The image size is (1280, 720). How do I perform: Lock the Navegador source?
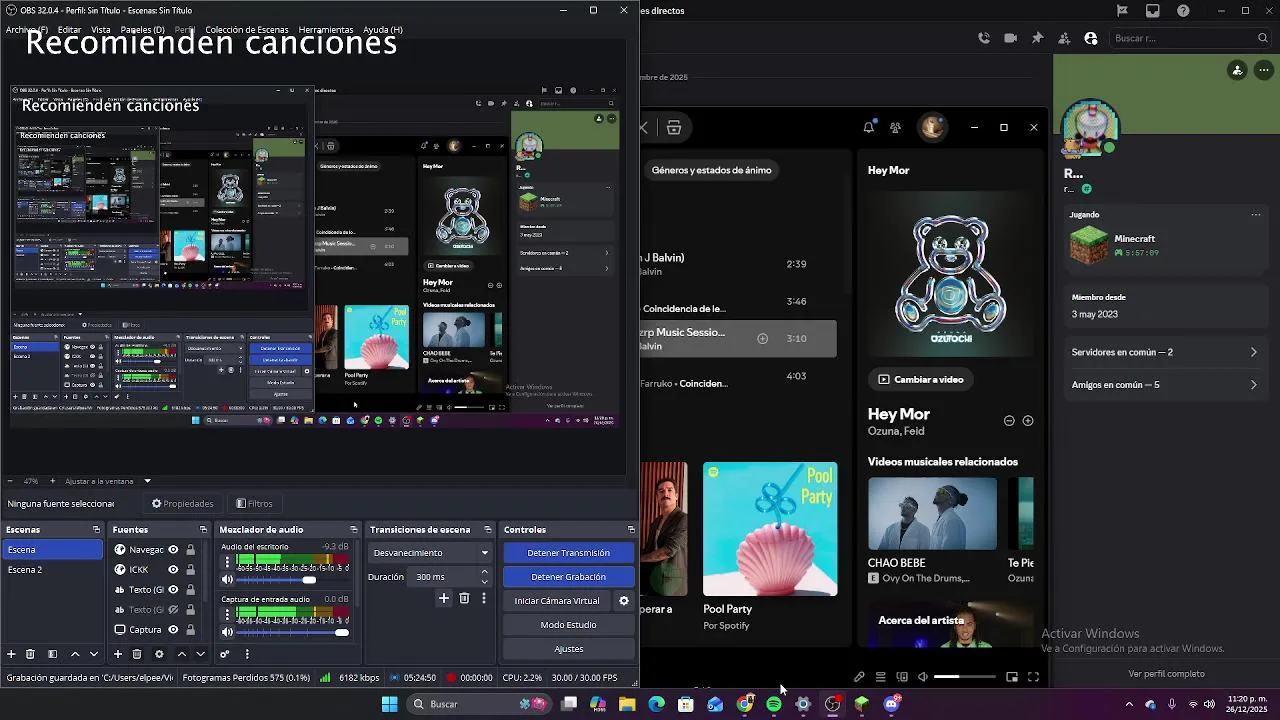point(190,550)
